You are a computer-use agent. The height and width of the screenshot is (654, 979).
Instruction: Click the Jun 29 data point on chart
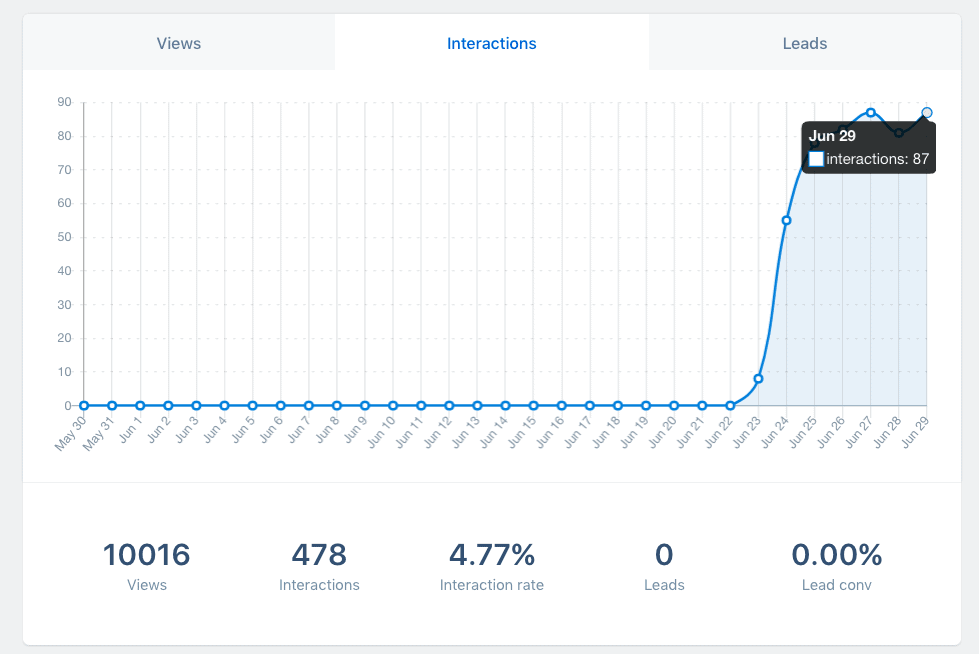click(x=927, y=113)
